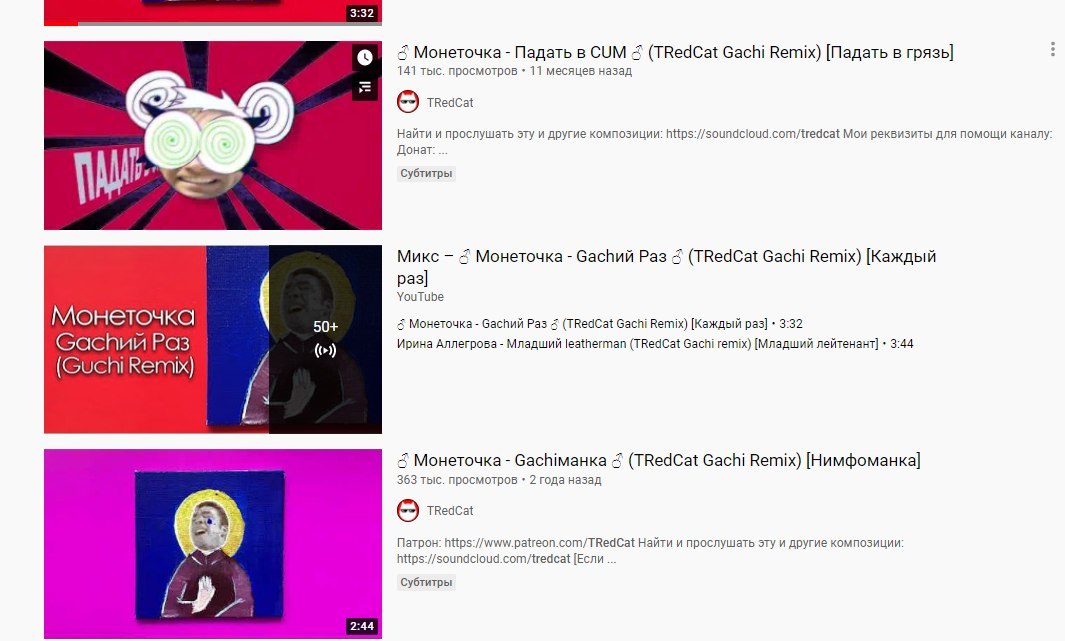Click the pink Gachiманка video thumbnail
Image resolution: width=1065 pixels, height=641 pixels.
click(213, 543)
